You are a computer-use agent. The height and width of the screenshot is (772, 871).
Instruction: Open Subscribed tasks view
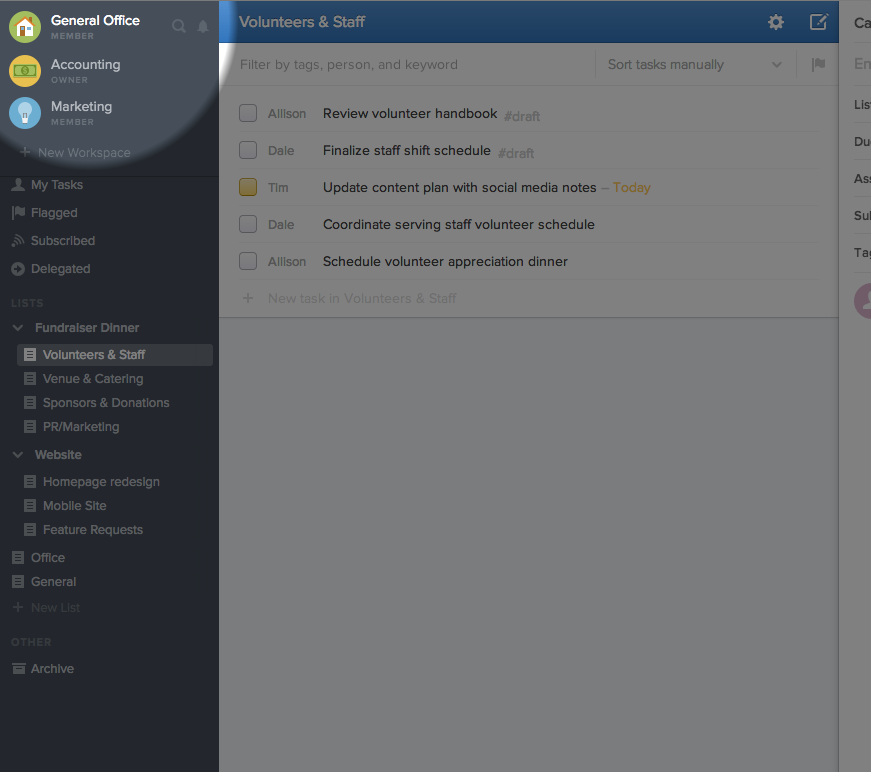pyautogui.click(x=63, y=240)
